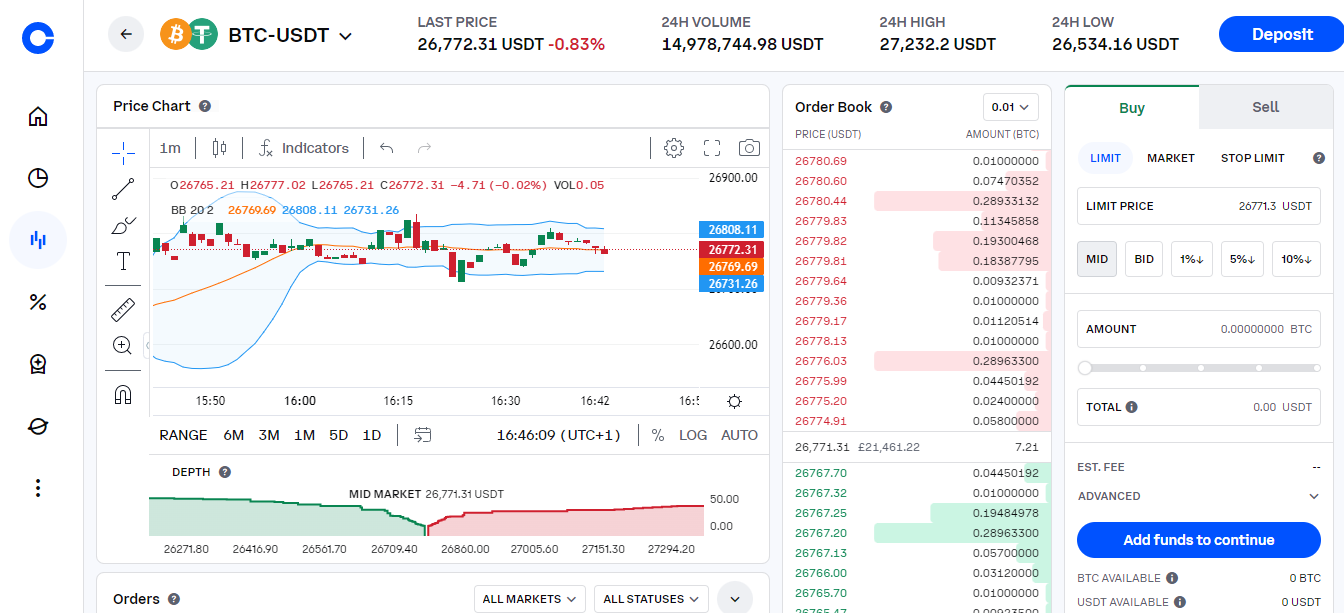This screenshot has width=1344, height=613.
Task: Open chart settings with the gear icon
Action: point(673,147)
